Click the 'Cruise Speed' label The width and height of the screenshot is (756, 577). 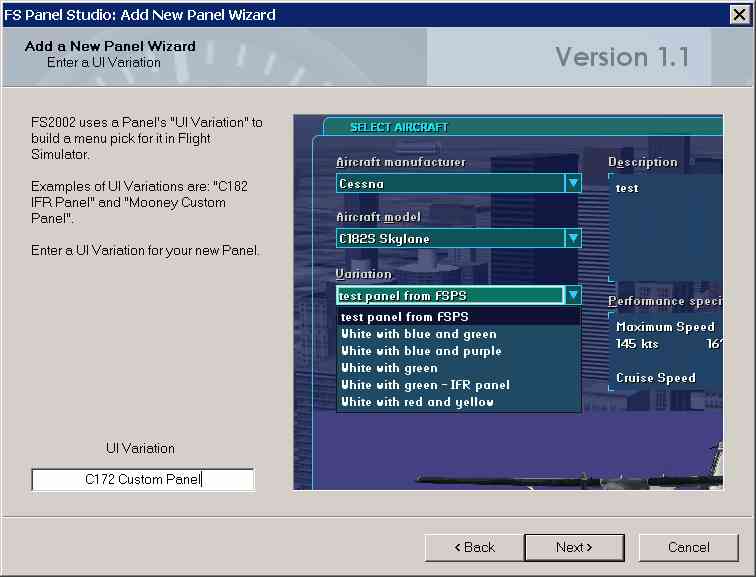pos(656,377)
